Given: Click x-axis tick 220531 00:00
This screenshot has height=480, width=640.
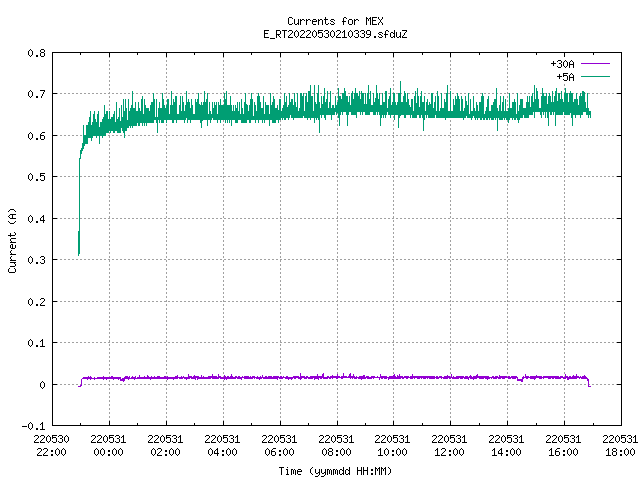Looking at the screenshot, I should [109, 445].
